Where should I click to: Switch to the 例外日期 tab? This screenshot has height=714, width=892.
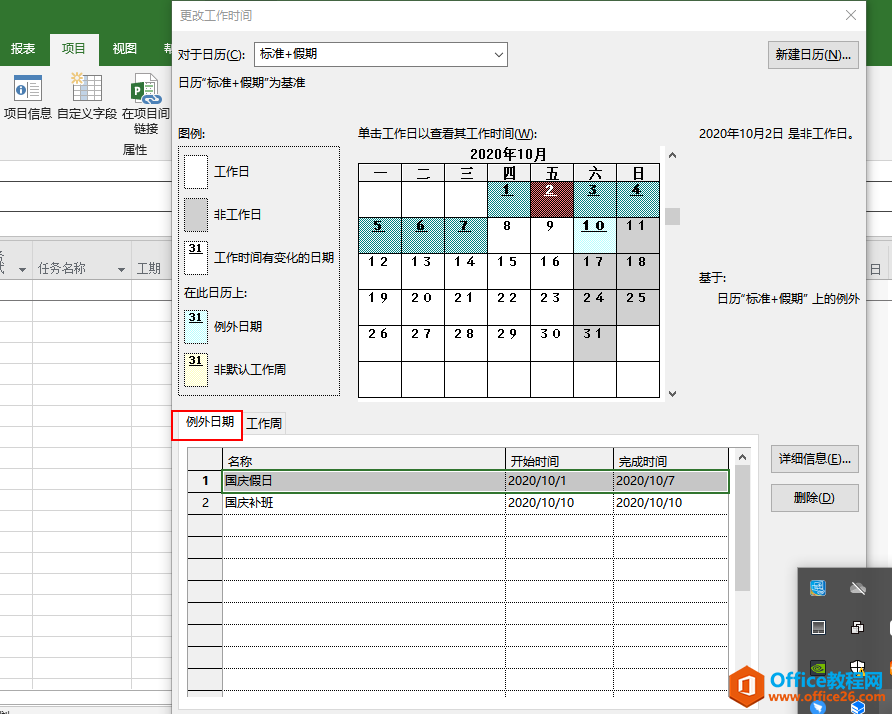tap(210, 423)
